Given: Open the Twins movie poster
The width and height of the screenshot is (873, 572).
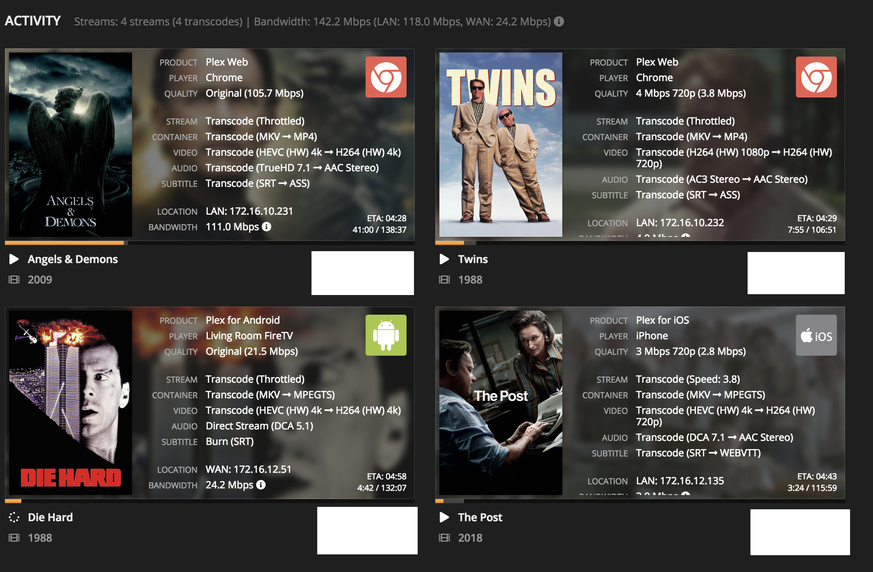Looking at the screenshot, I should point(501,144).
